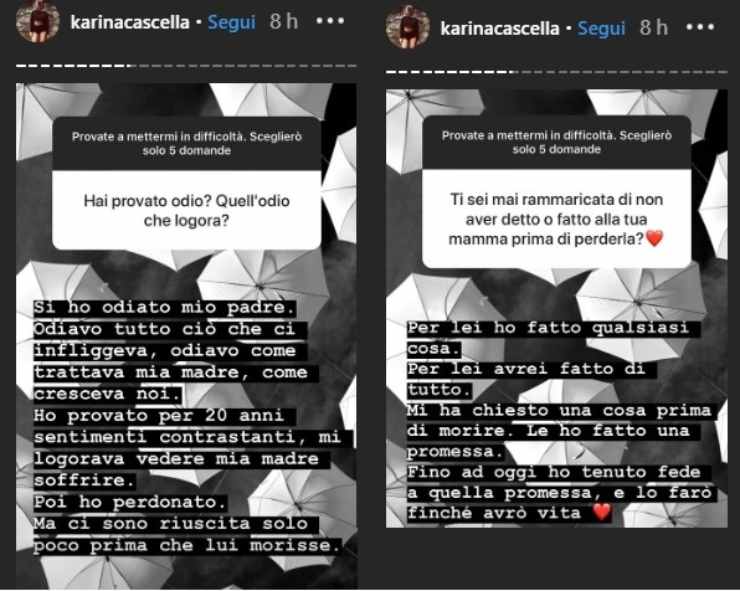Click red heart after 'perderla?'
Screen dimensions: 740x591
click(654, 238)
